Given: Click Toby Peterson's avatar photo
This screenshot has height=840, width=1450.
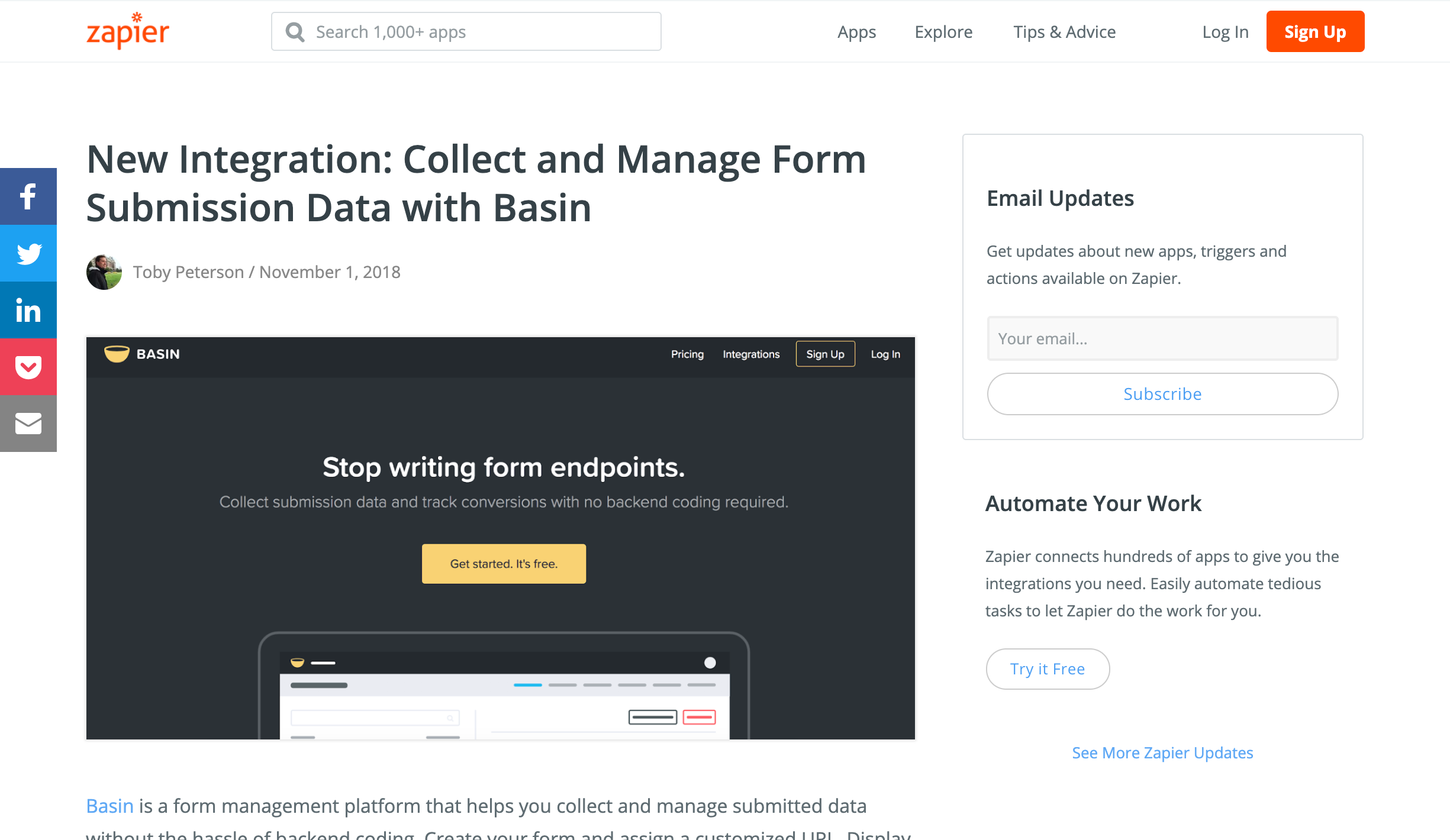Looking at the screenshot, I should click(104, 272).
